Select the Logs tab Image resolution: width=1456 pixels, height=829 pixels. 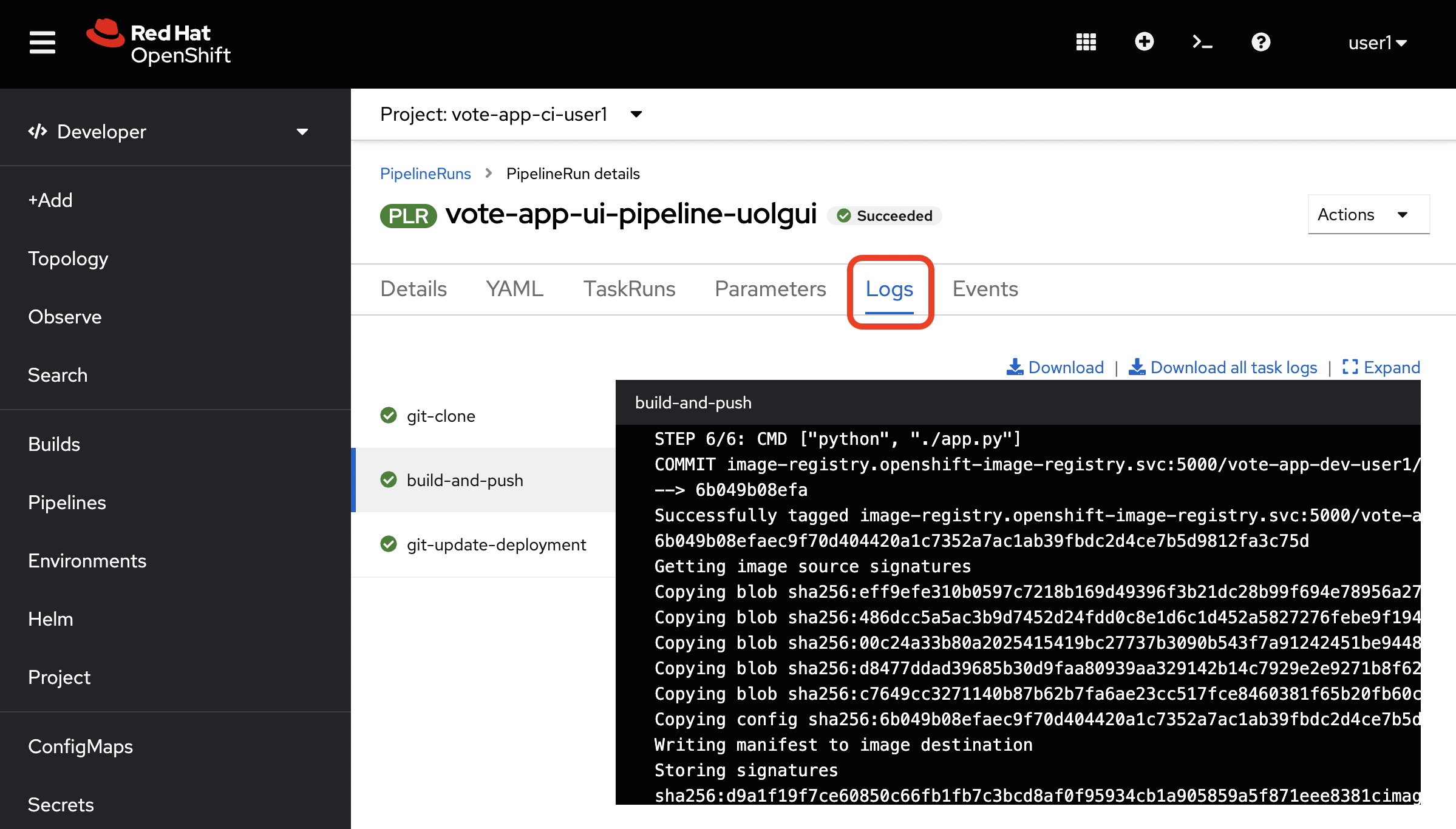(x=889, y=289)
